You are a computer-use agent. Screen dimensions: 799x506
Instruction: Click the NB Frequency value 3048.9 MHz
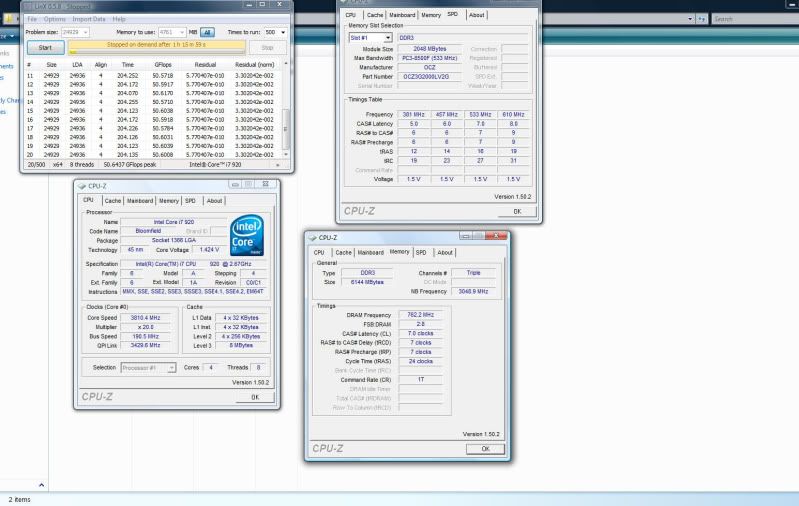473,291
